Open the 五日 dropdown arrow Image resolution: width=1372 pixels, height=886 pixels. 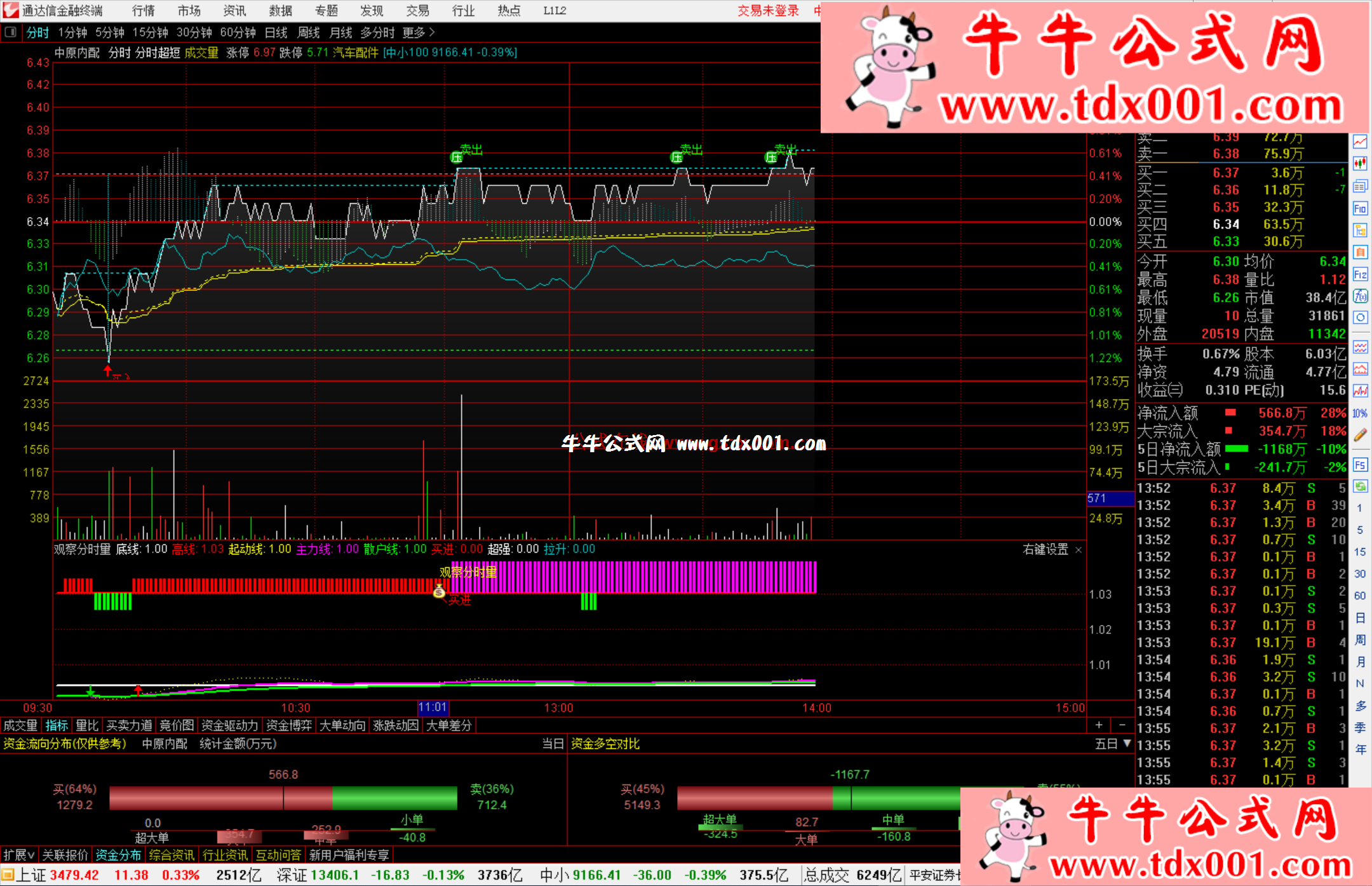click(1127, 743)
